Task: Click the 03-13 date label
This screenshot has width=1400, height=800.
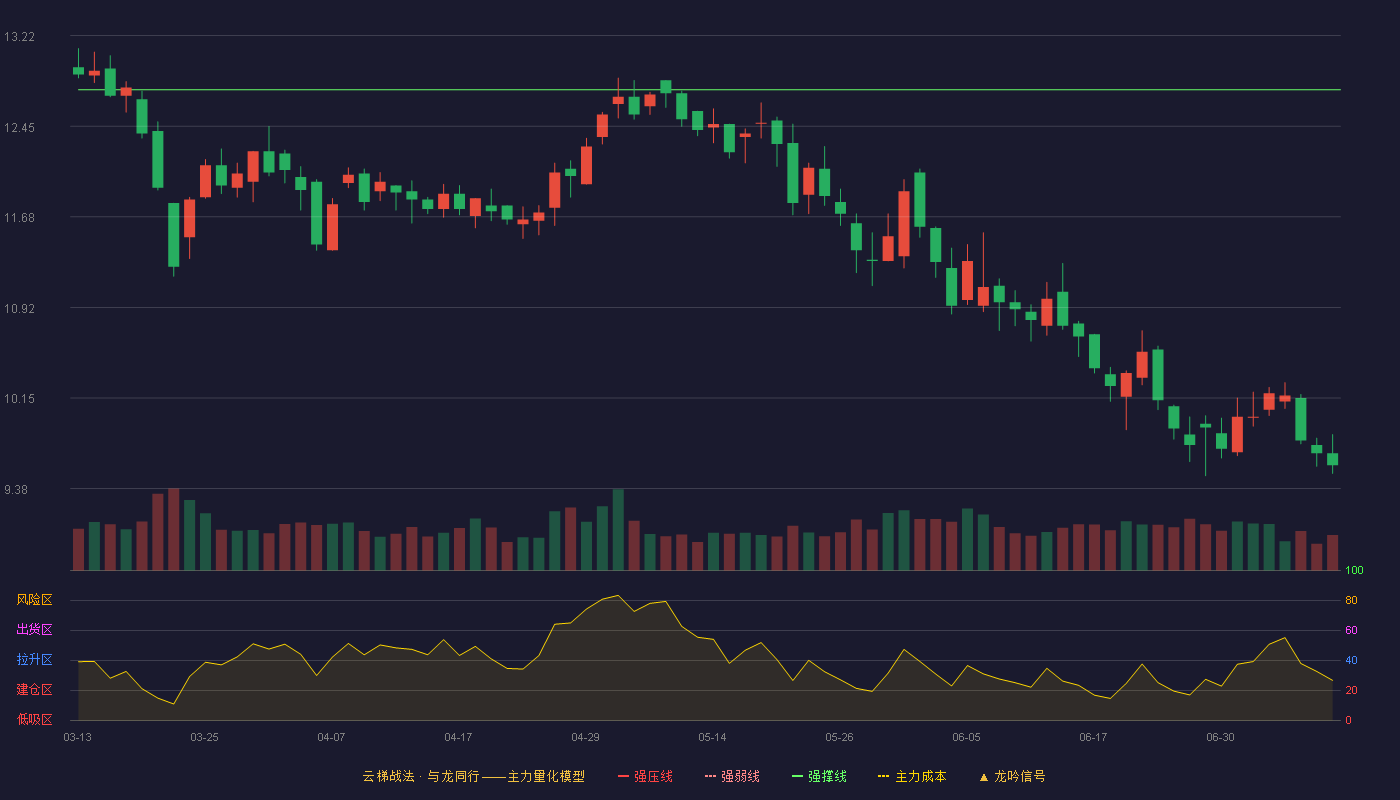Action: coord(77,737)
